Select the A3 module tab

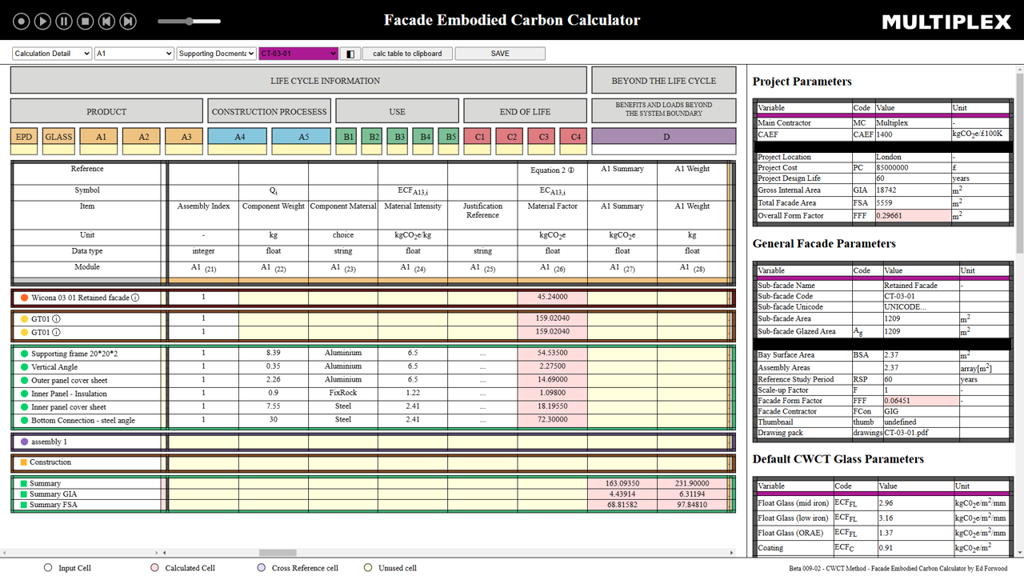point(186,136)
